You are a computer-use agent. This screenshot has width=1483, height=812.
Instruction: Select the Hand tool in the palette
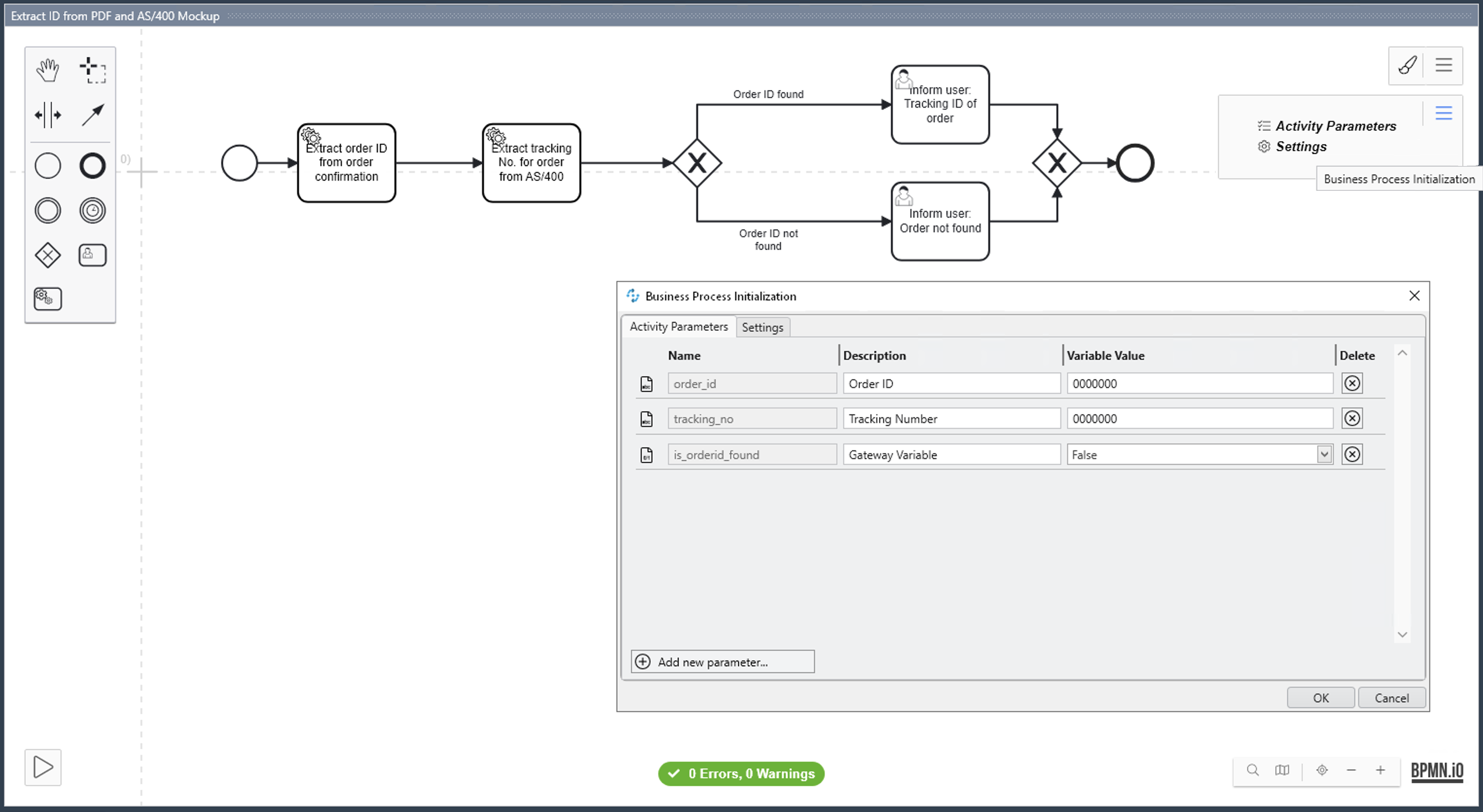pos(48,69)
